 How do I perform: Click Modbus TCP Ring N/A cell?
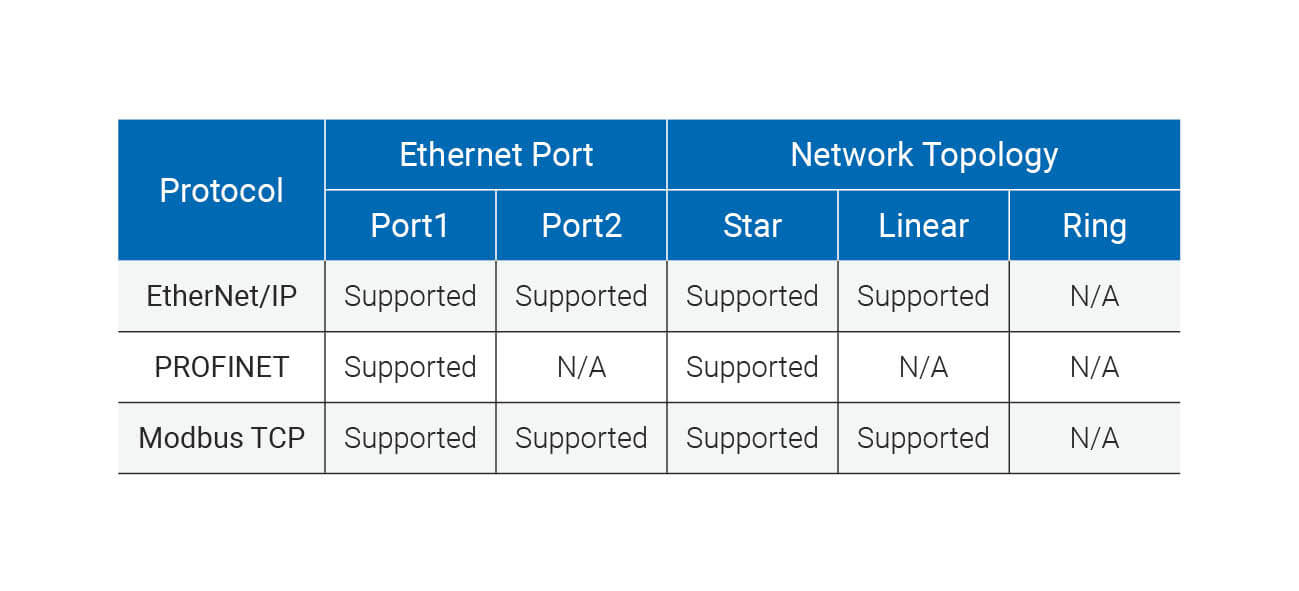1094,438
